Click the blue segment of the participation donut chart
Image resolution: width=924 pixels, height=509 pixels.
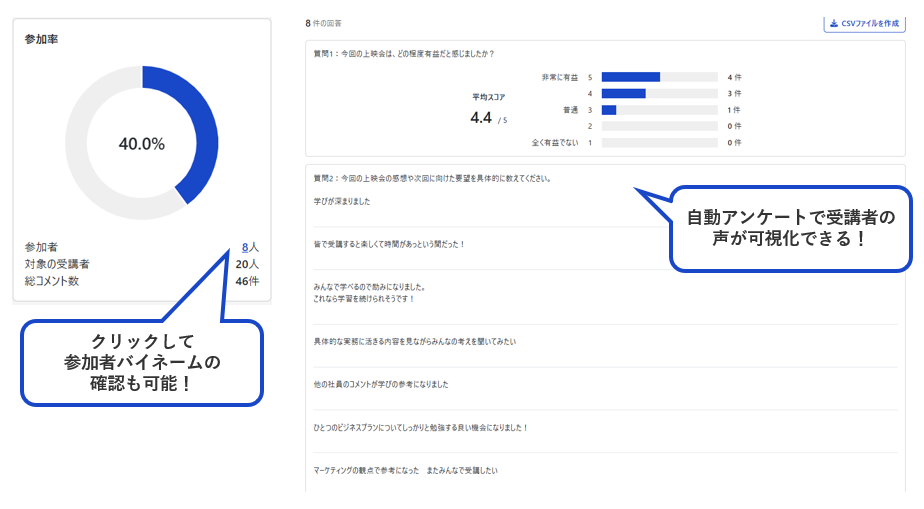click(196, 125)
